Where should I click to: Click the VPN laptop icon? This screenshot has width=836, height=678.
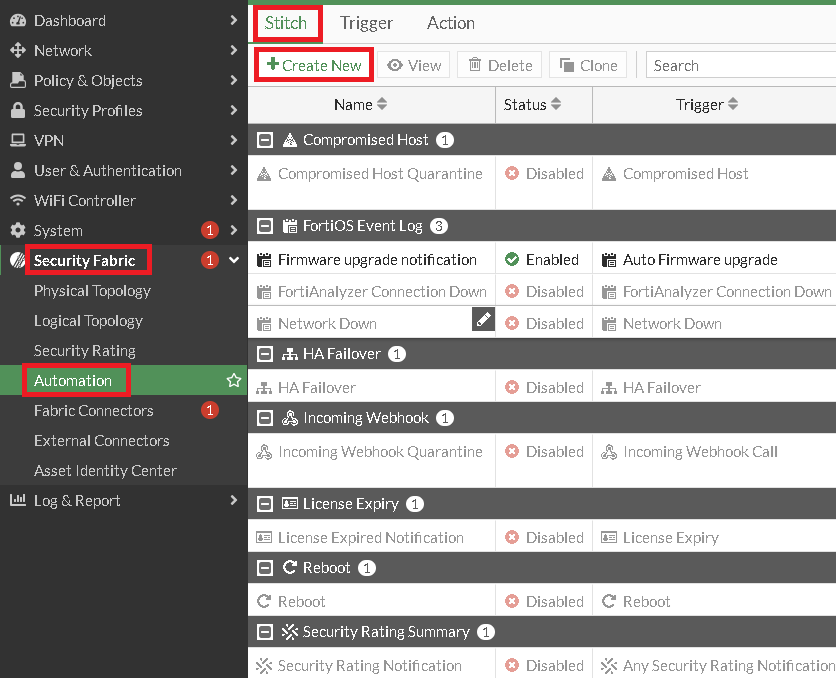tap(18, 140)
